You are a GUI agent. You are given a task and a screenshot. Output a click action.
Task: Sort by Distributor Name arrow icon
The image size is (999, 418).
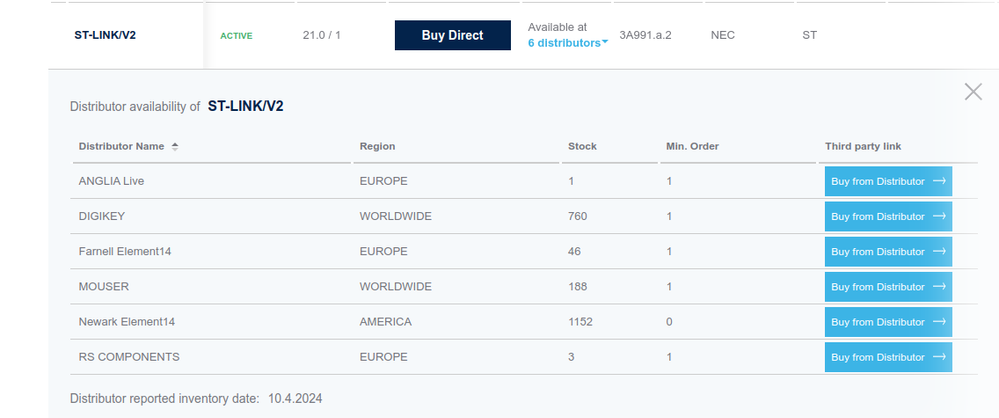click(x=175, y=147)
